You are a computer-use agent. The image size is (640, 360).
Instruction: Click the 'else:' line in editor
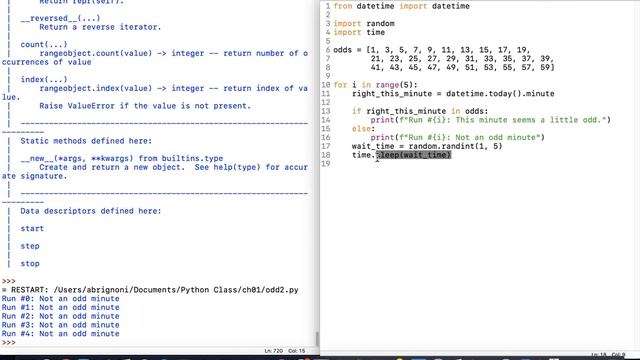(x=363, y=129)
